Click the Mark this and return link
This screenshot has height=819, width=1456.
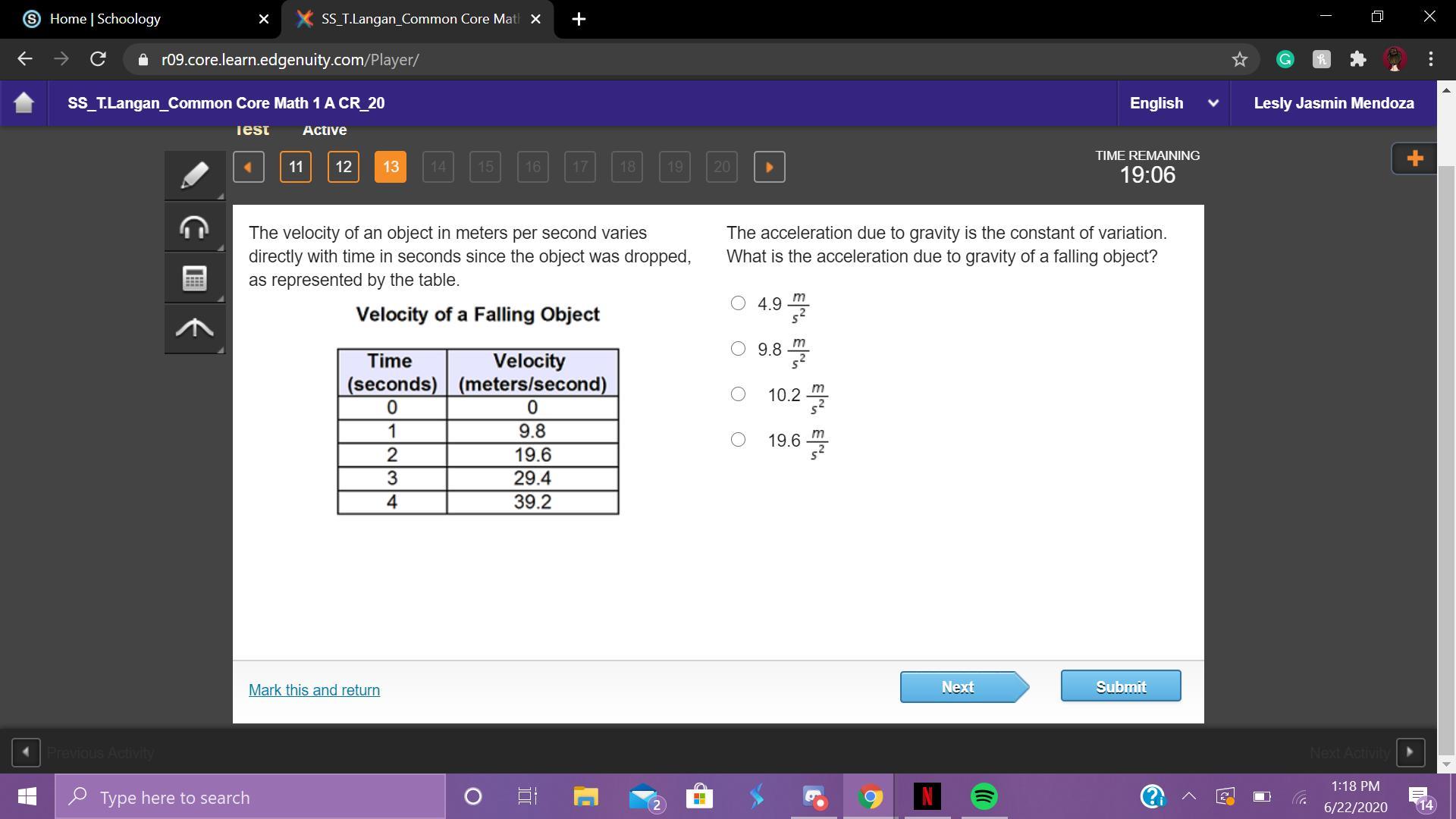coord(314,690)
